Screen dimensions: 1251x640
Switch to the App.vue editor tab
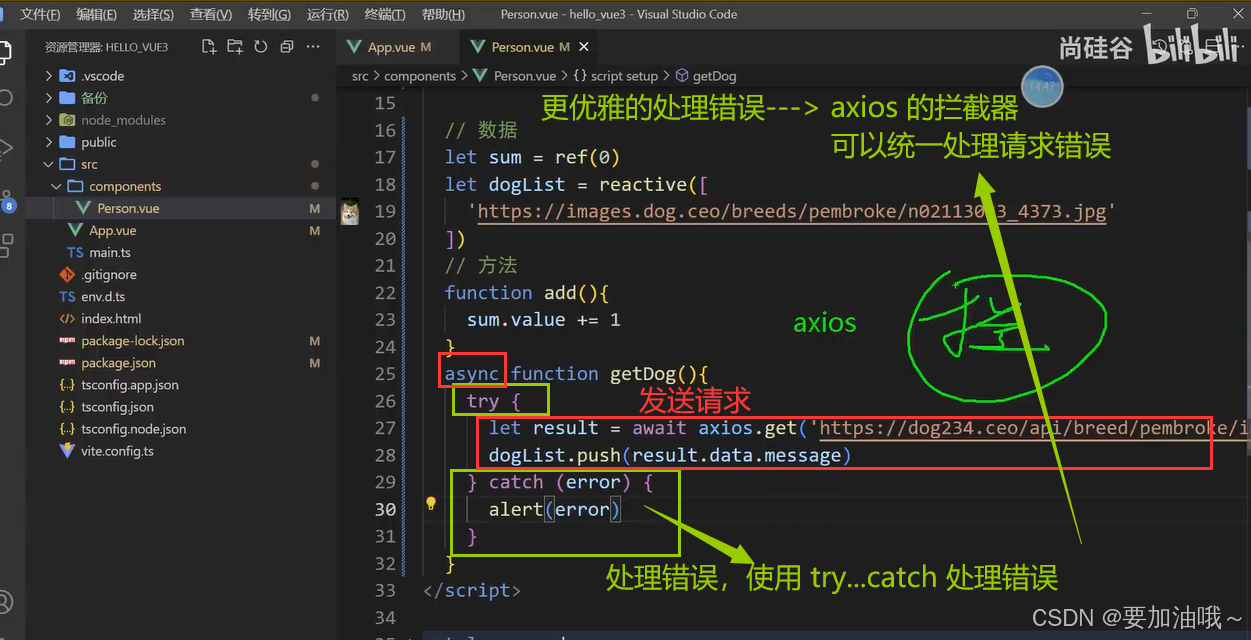point(399,47)
